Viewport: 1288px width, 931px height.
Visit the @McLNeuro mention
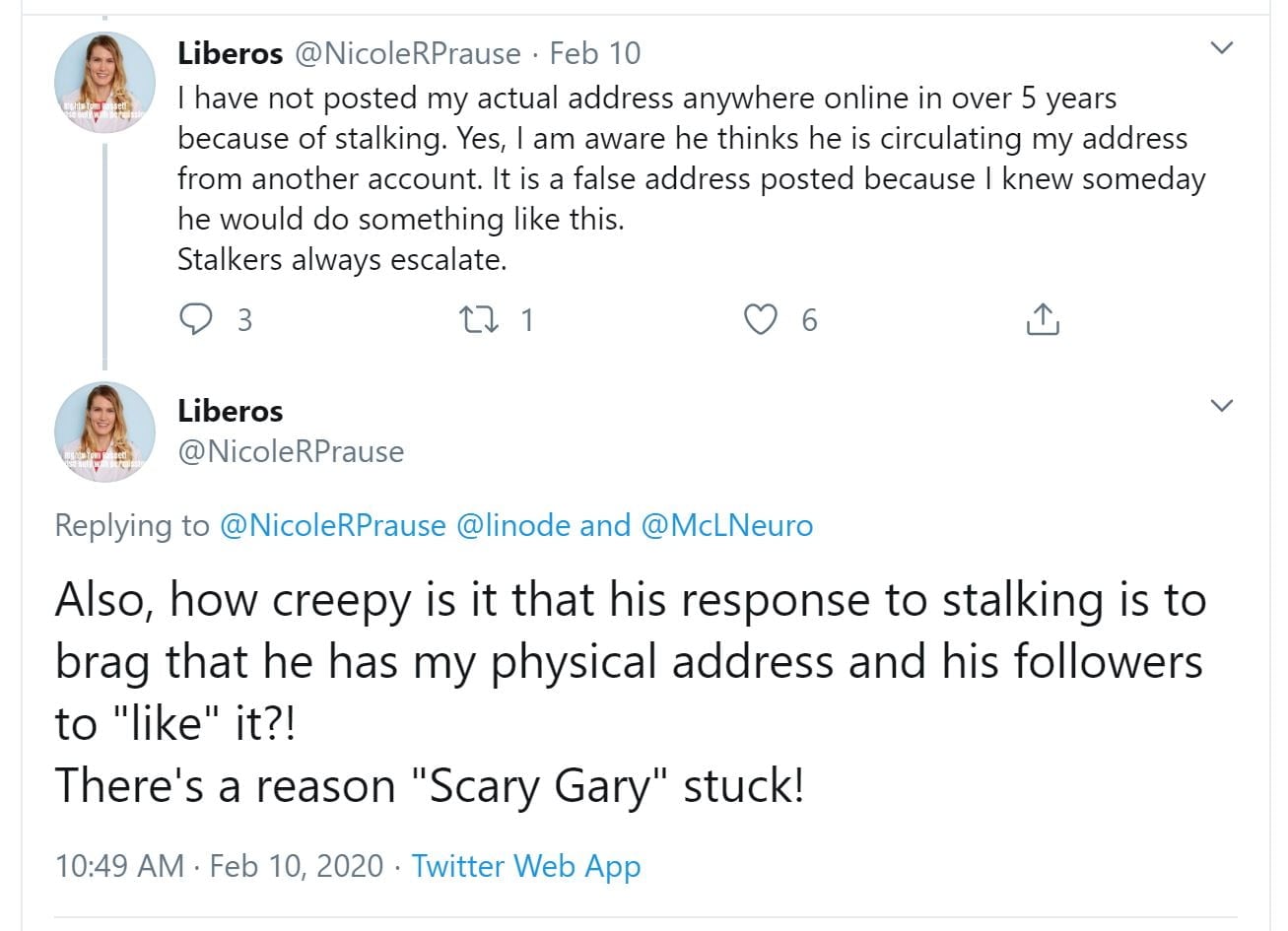click(x=727, y=525)
